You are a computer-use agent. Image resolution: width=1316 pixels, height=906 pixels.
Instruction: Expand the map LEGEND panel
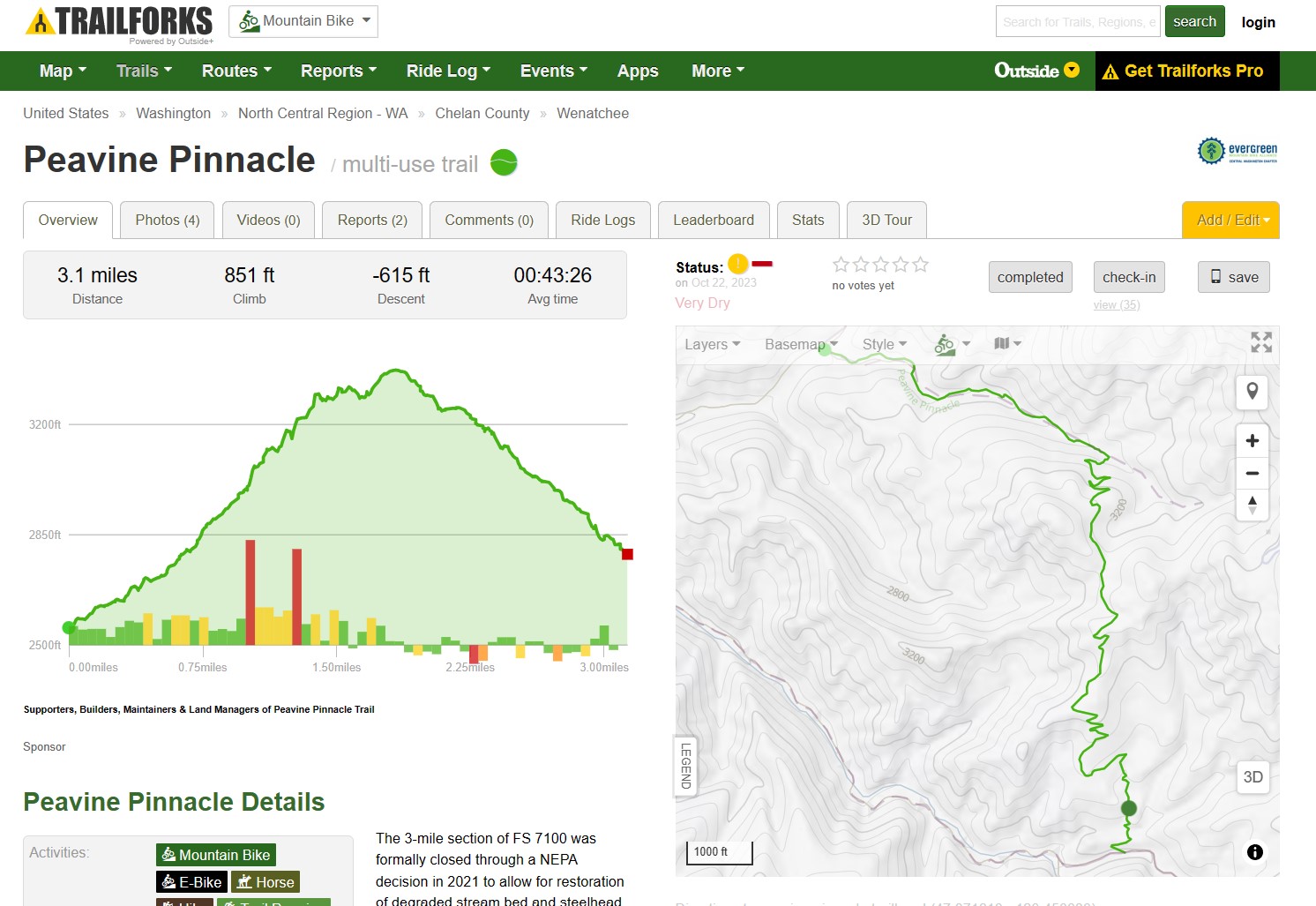685,766
